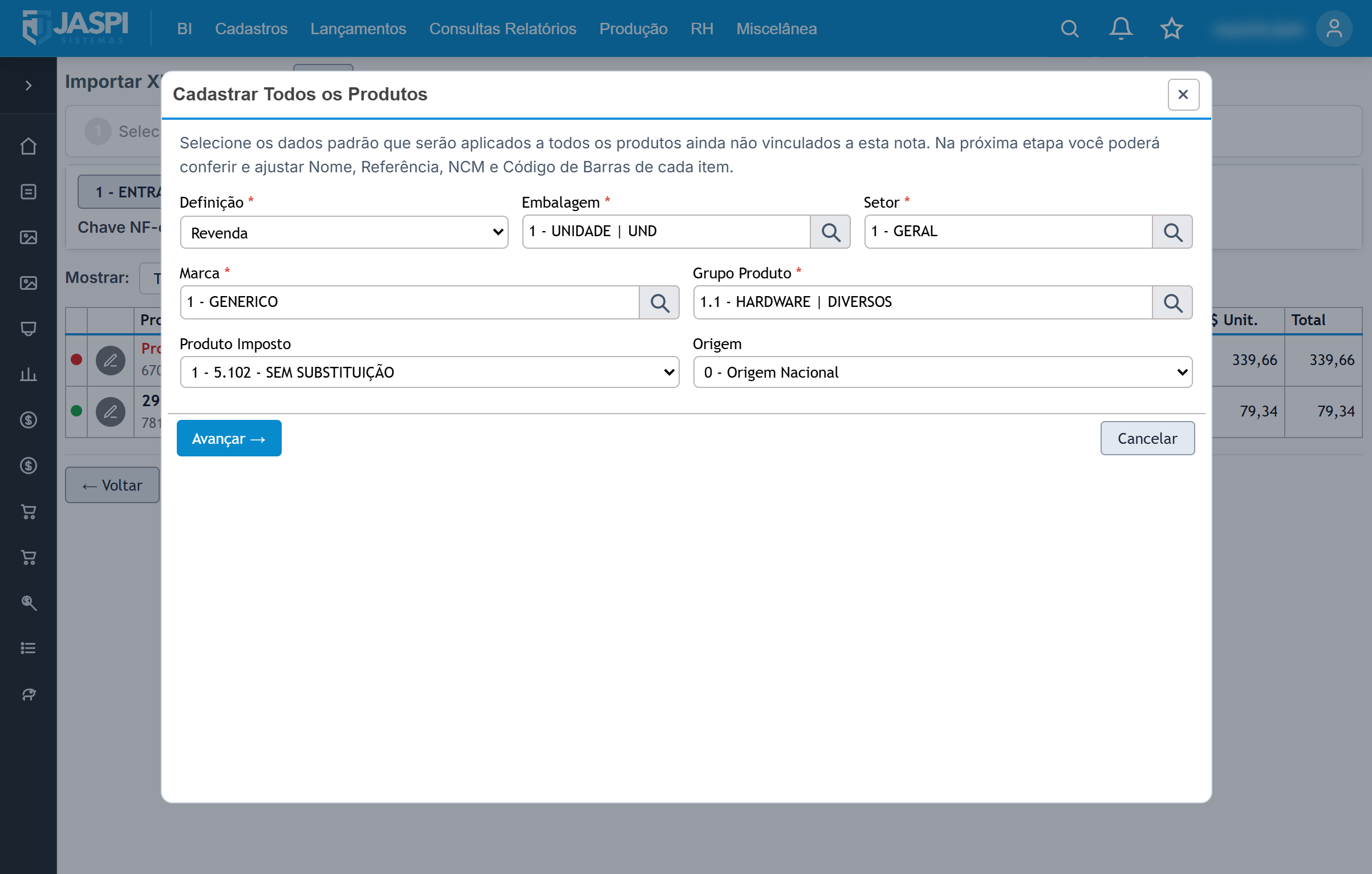Open Lançamentos menu
This screenshot has width=1372, height=874.
pos(358,29)
